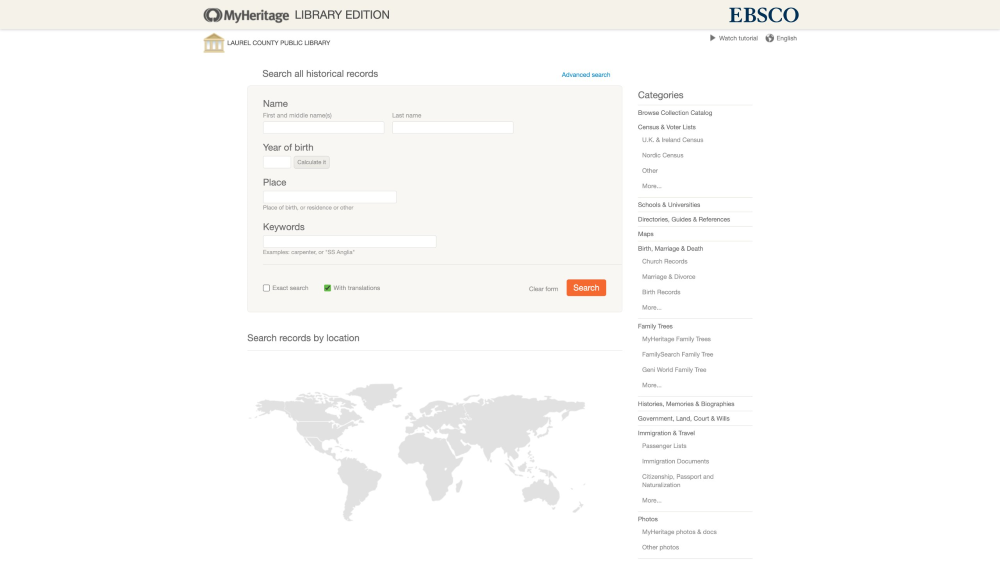Click the Calculate it button
1000x563 pixels.
(x=311, y=162)
